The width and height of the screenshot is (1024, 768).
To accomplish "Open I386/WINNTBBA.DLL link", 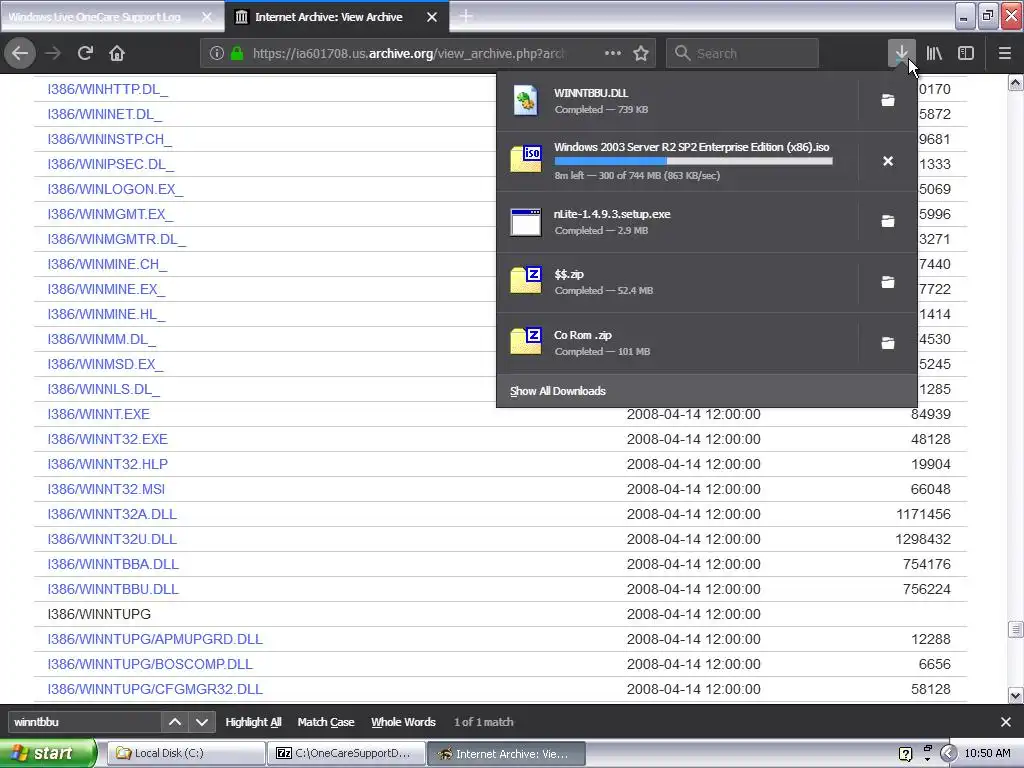I will pos(113,564).
